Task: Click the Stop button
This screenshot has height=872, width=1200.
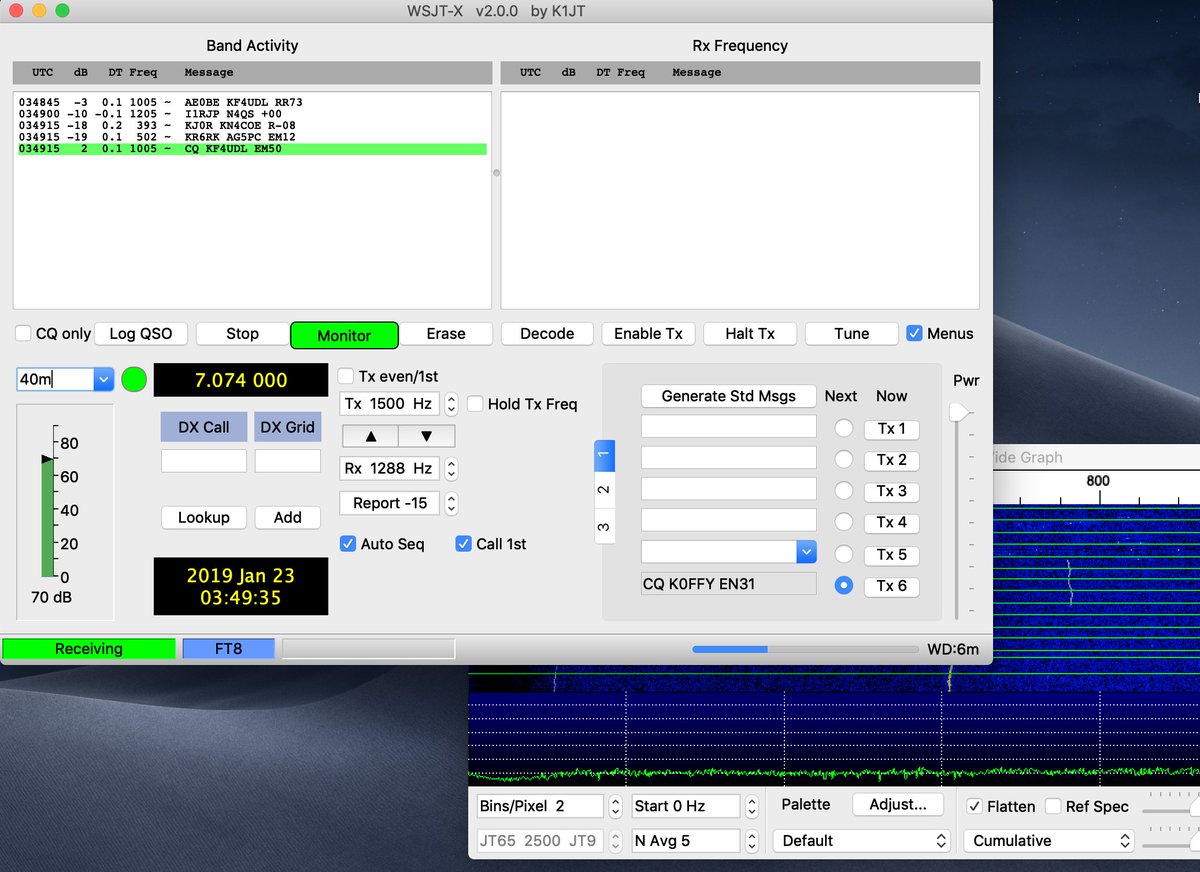Action: point(242,334)
